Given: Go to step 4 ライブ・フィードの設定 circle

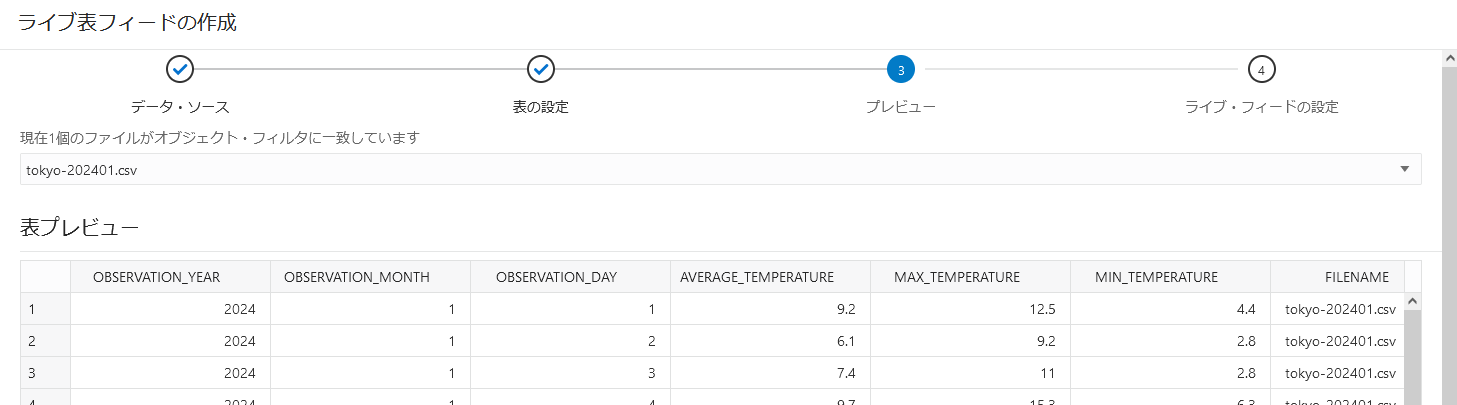Looking at the screenshot, I should [x=1262, y=70].
